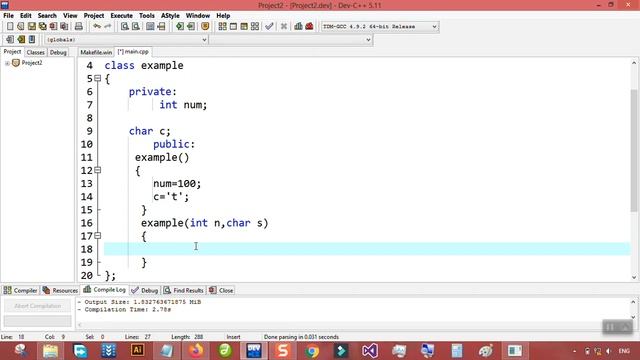Collapse the code fold at line 17

point(98,236)
